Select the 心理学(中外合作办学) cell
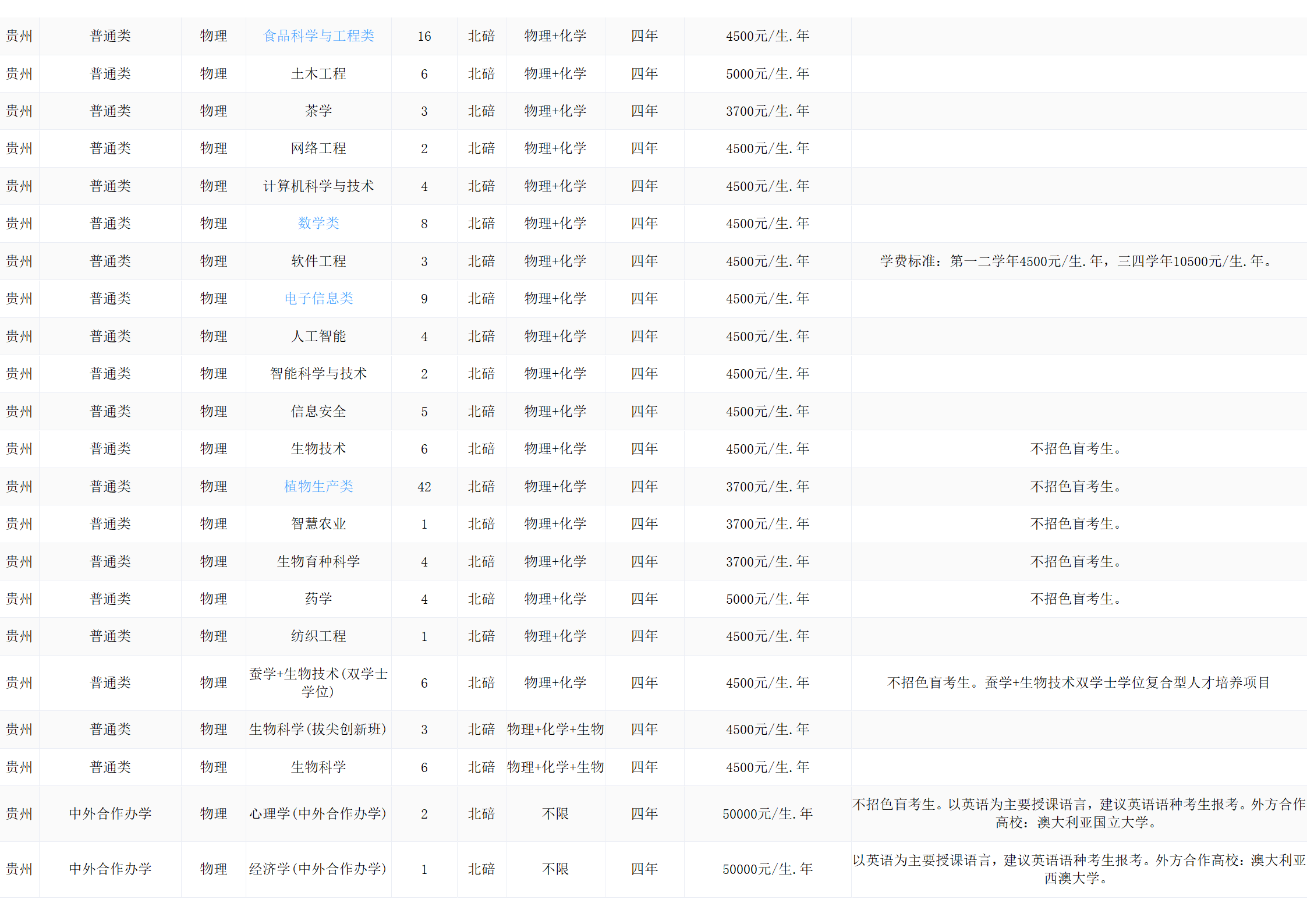This screenshot has height=924, width=1307. tap(318, 814)
